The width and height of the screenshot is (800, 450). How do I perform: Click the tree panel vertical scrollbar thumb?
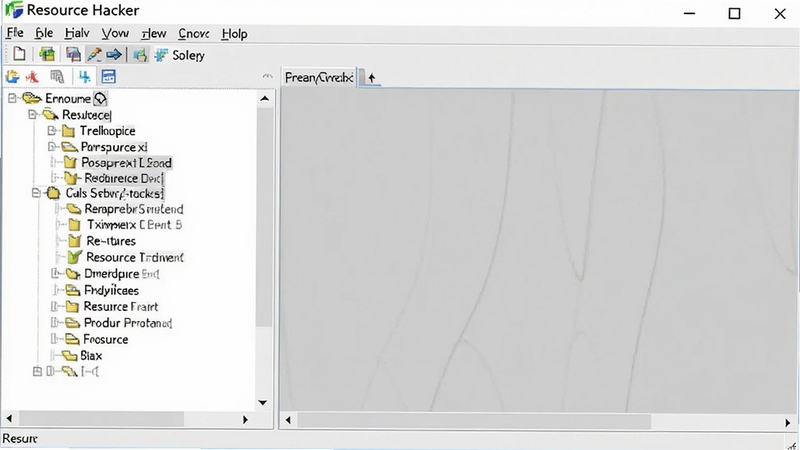264,217
